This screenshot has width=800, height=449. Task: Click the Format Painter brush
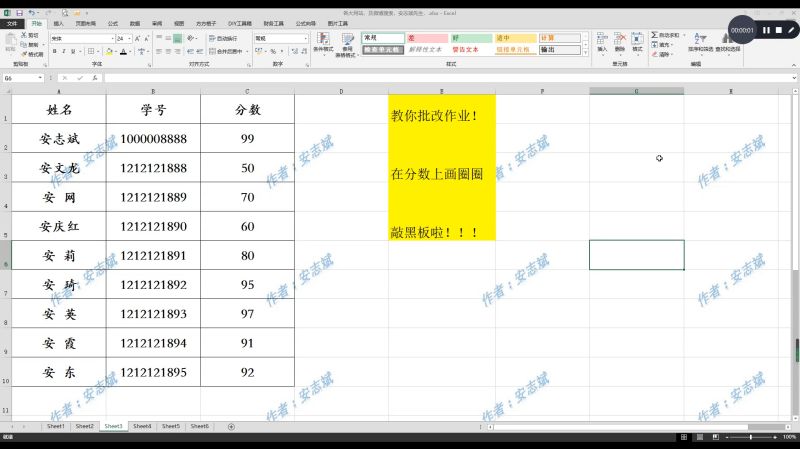tap(24, 54)
